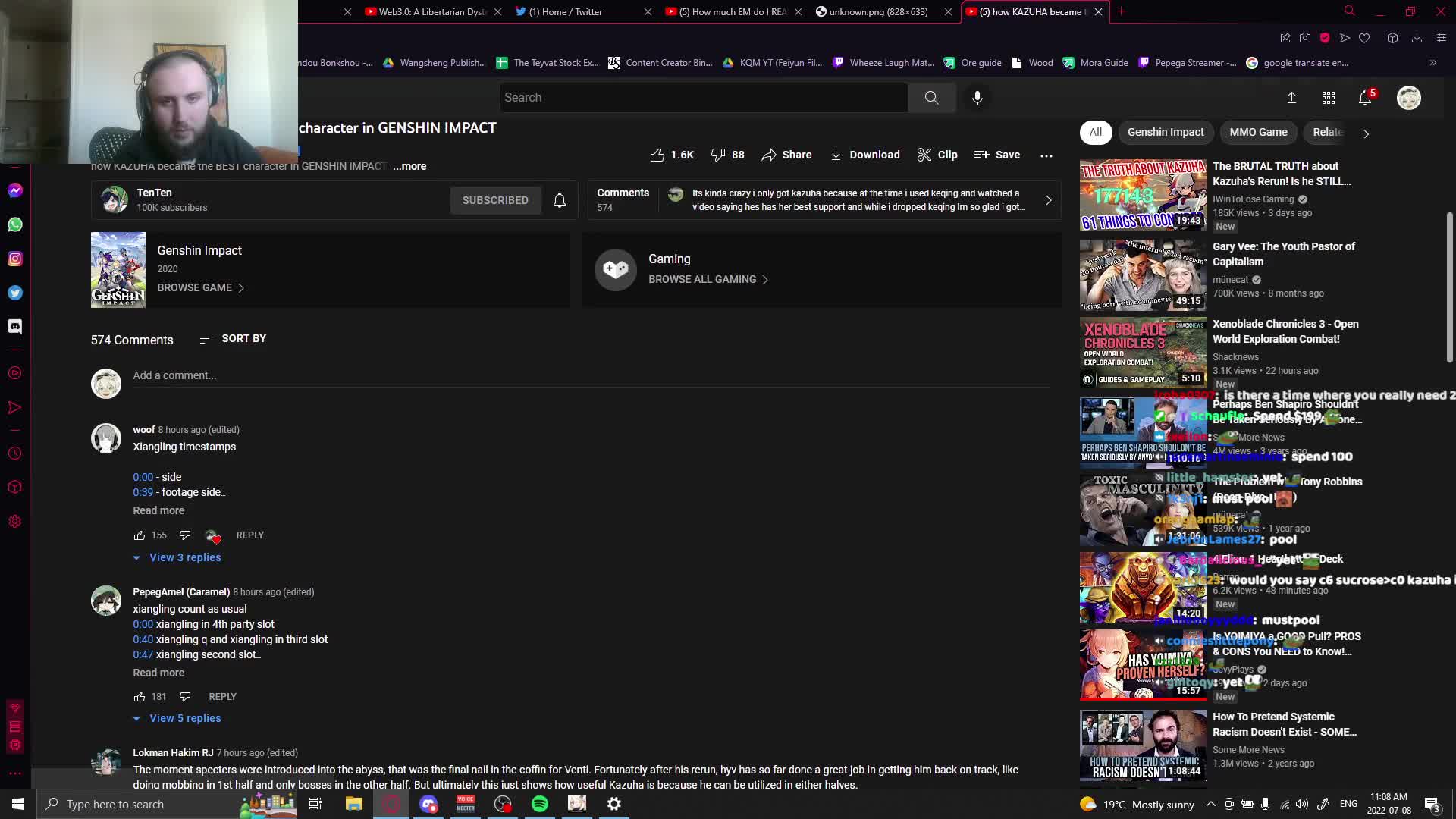Show hidden bookmarks overflow chevron
This screenshot has height=819, width=1456.
(x=1432, y=63)
